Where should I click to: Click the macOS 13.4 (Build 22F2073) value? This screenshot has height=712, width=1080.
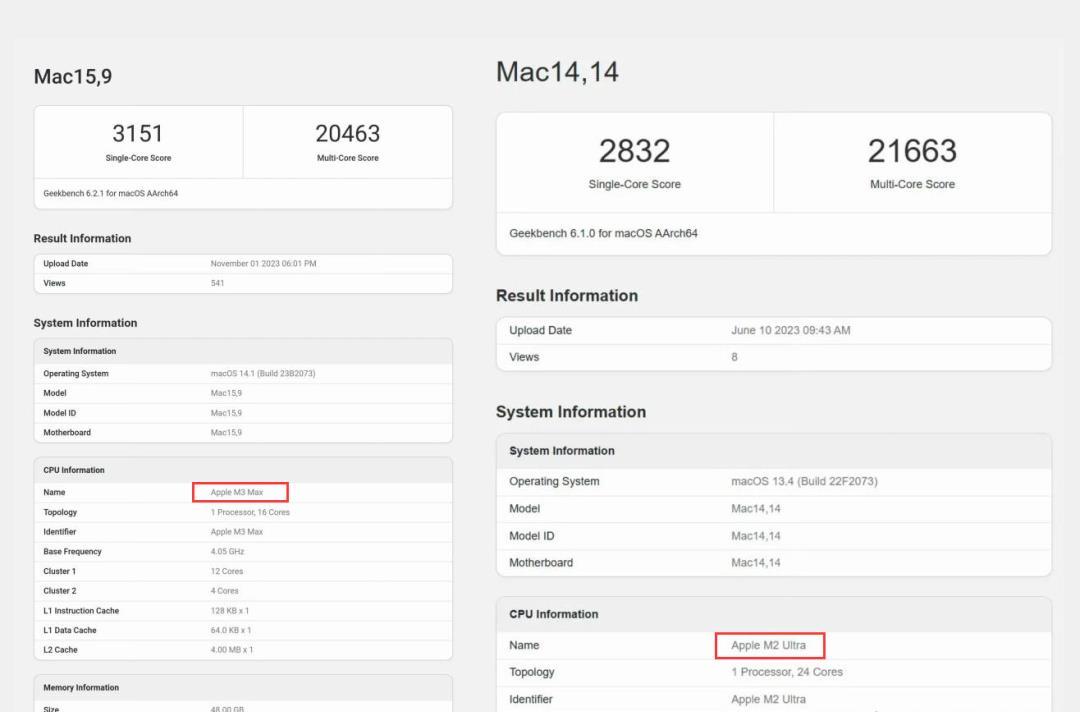point(804,481)
